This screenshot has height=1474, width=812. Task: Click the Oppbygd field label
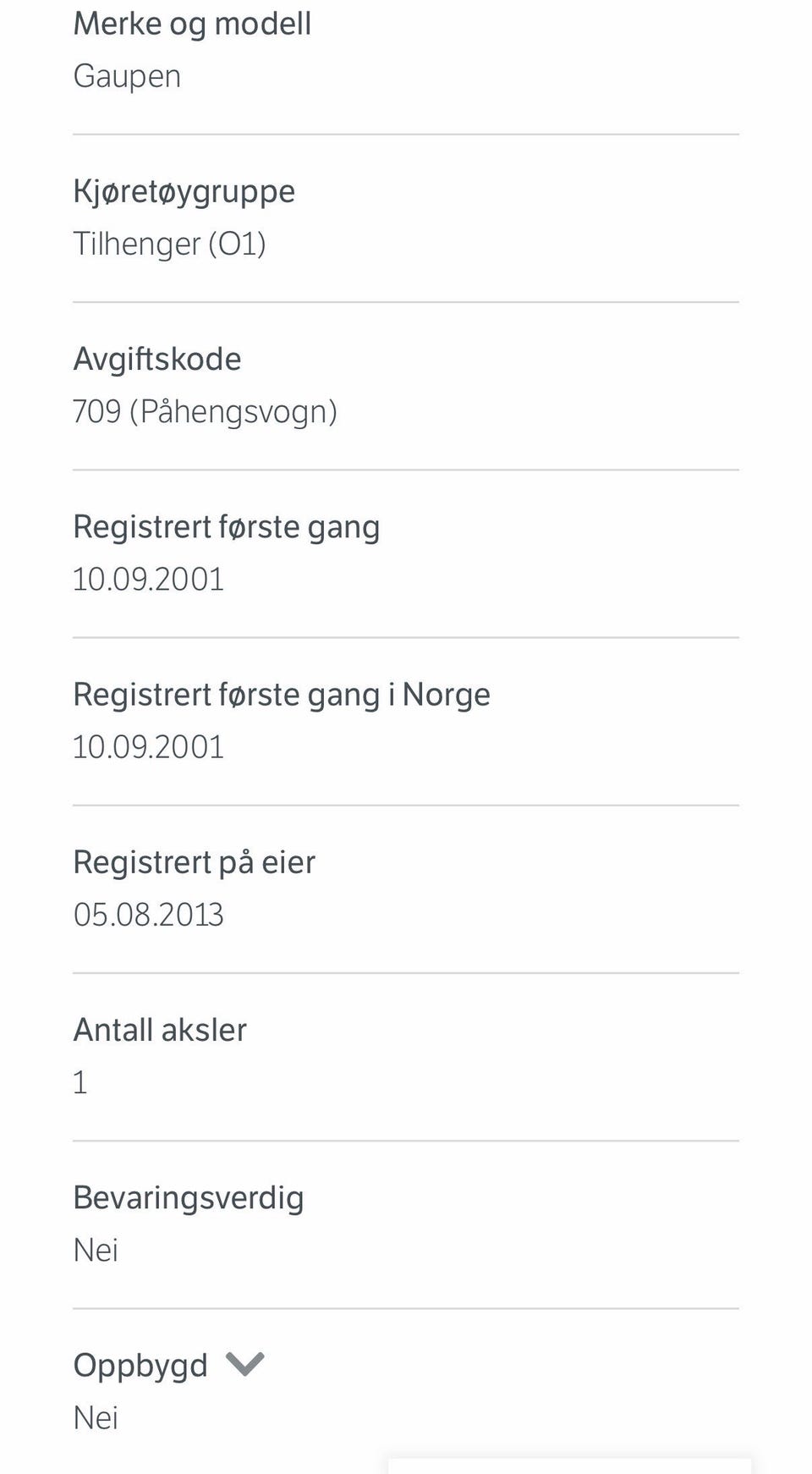140,1365
